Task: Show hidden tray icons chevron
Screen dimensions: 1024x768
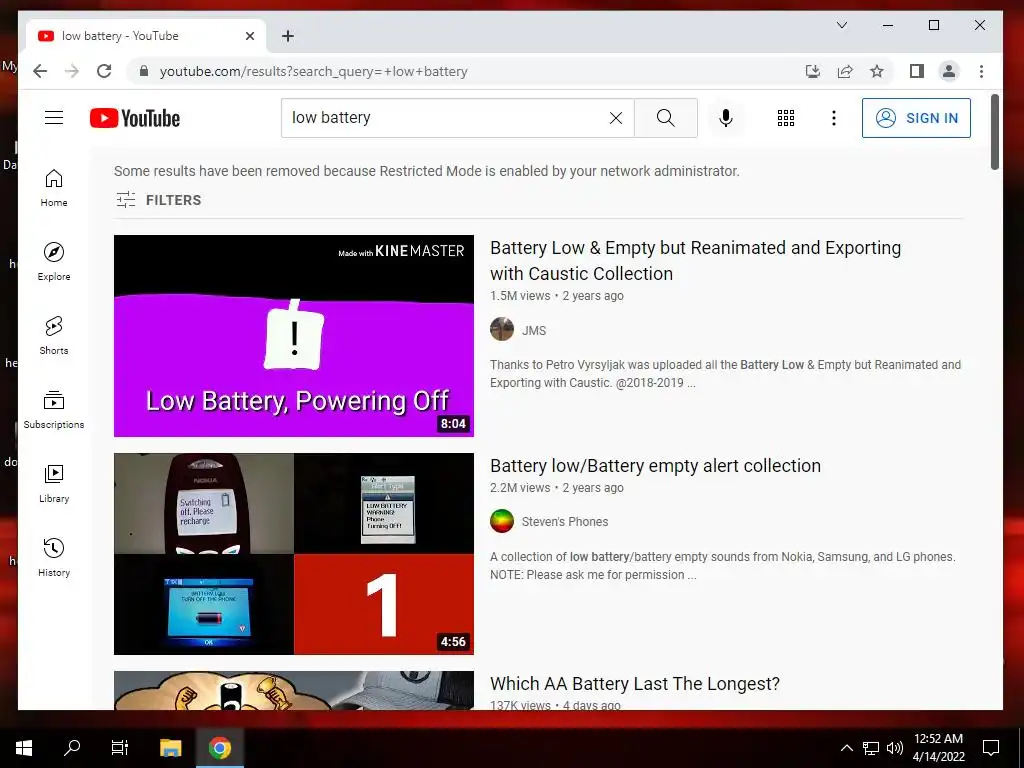Action: coord(846,748)
